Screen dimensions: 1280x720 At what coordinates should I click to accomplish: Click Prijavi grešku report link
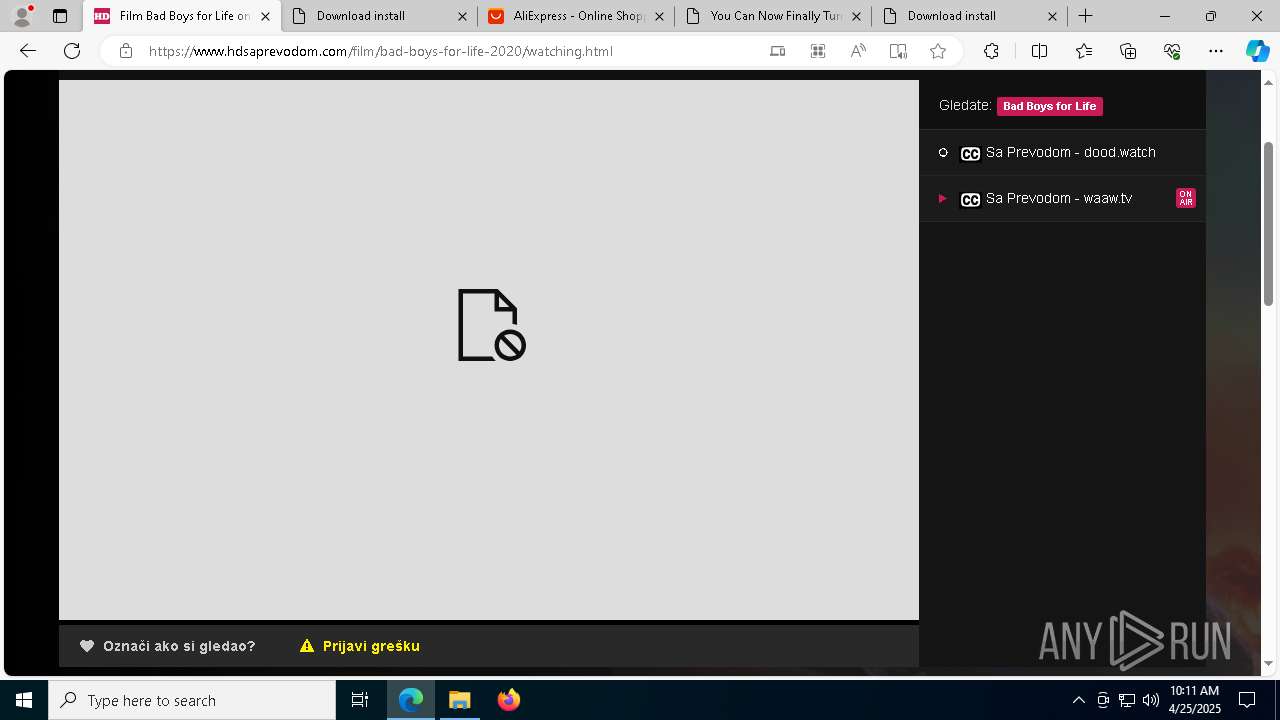pyautogui.click(x=360, y=646)
